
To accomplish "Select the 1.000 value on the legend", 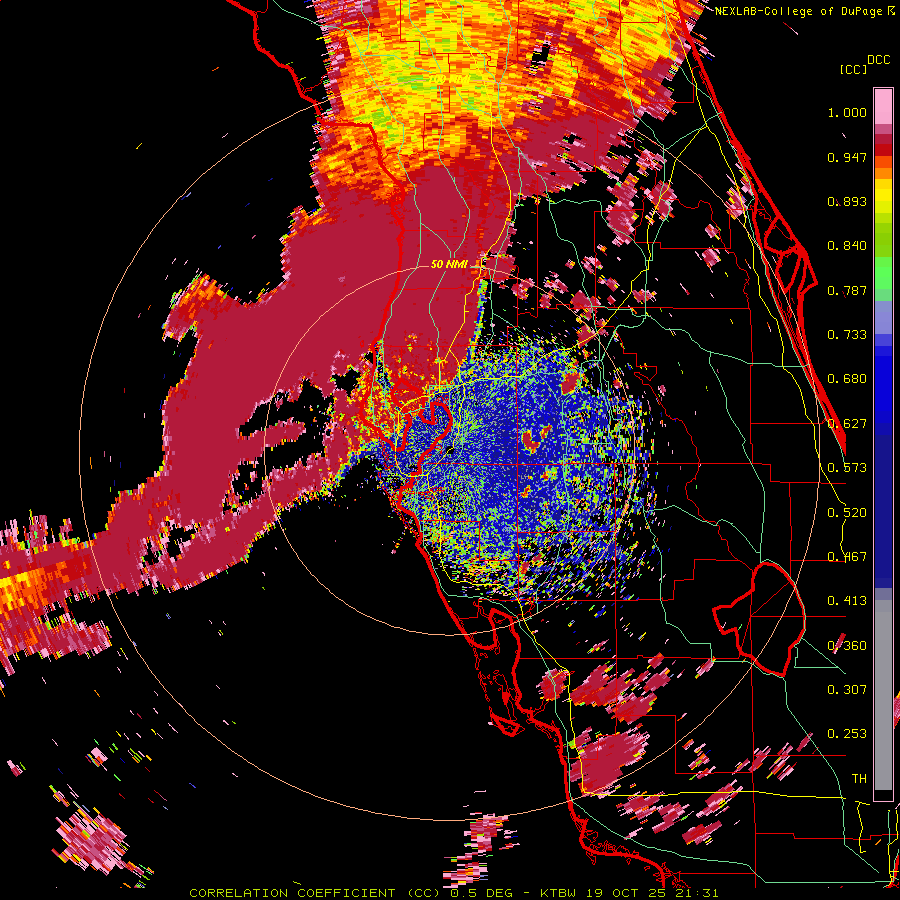I will pyautogui.click(x=847, y=112).
